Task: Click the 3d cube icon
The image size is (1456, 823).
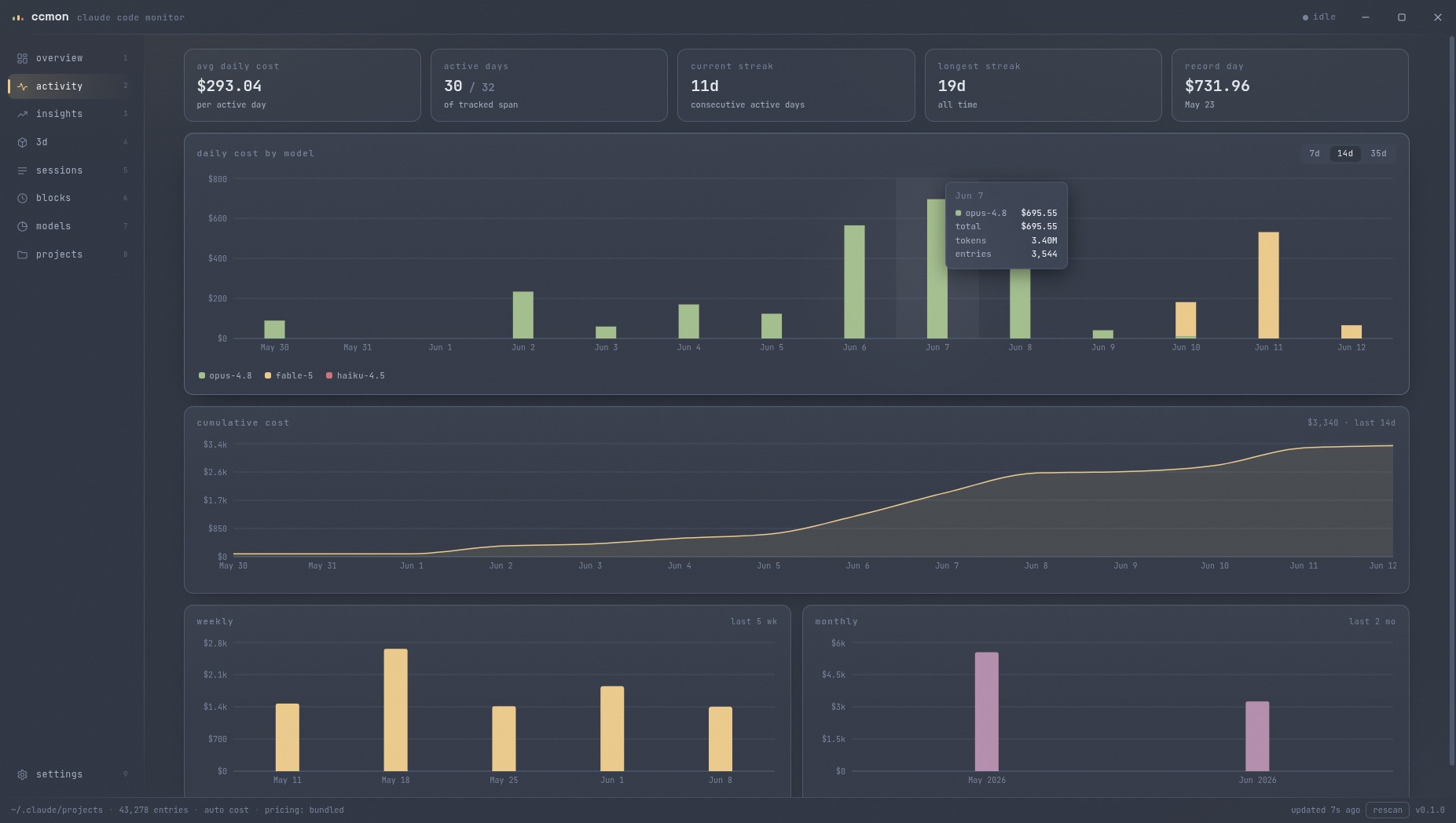Action: click(22, 142)
